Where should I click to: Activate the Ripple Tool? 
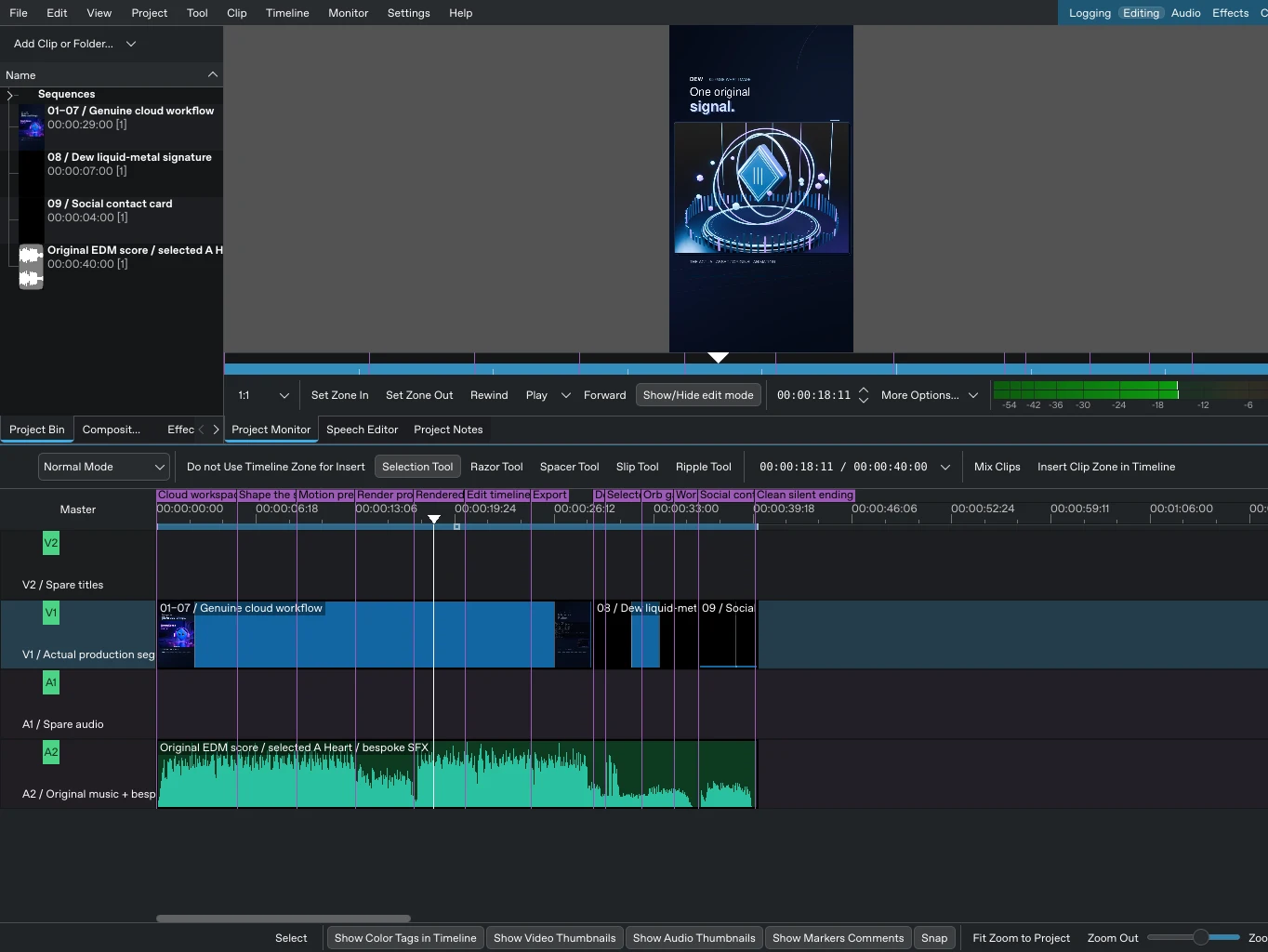click(704, 467)
